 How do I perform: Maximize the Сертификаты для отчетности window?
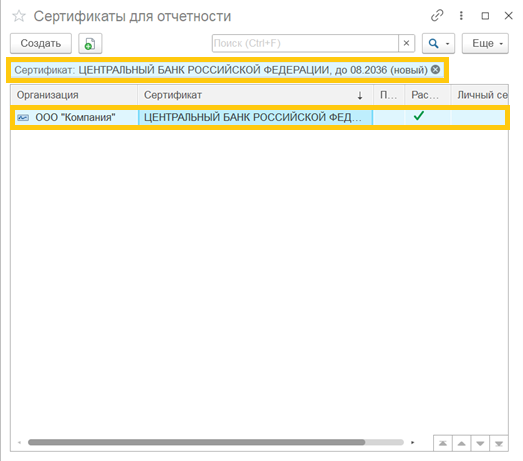(485, 16)
